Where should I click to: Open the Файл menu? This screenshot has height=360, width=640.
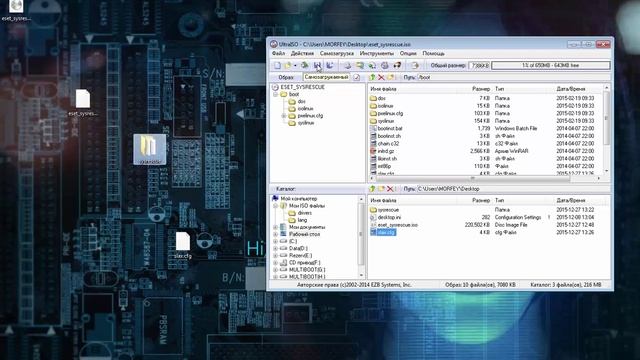[278, 53]
